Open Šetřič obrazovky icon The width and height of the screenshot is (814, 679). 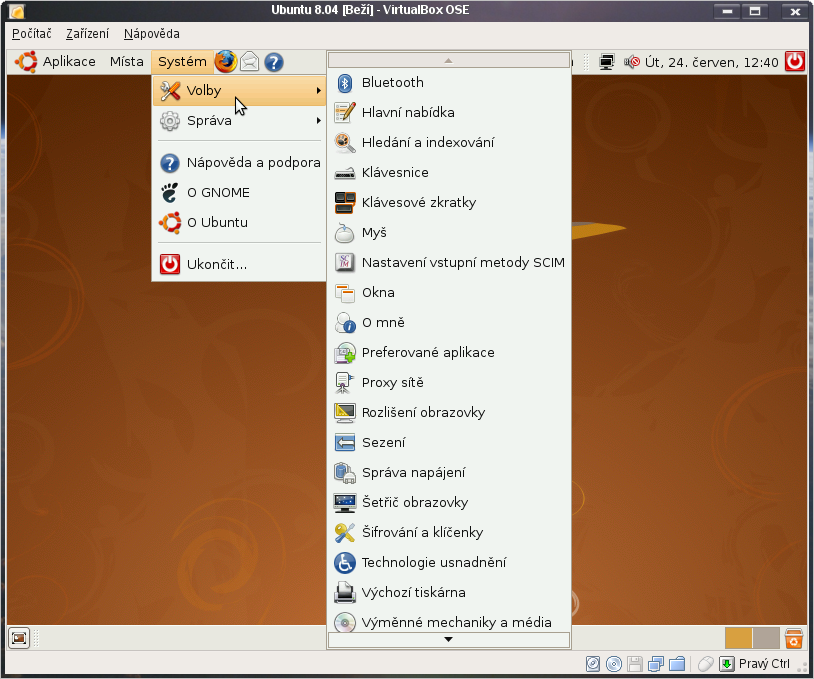tap(345, 503)
